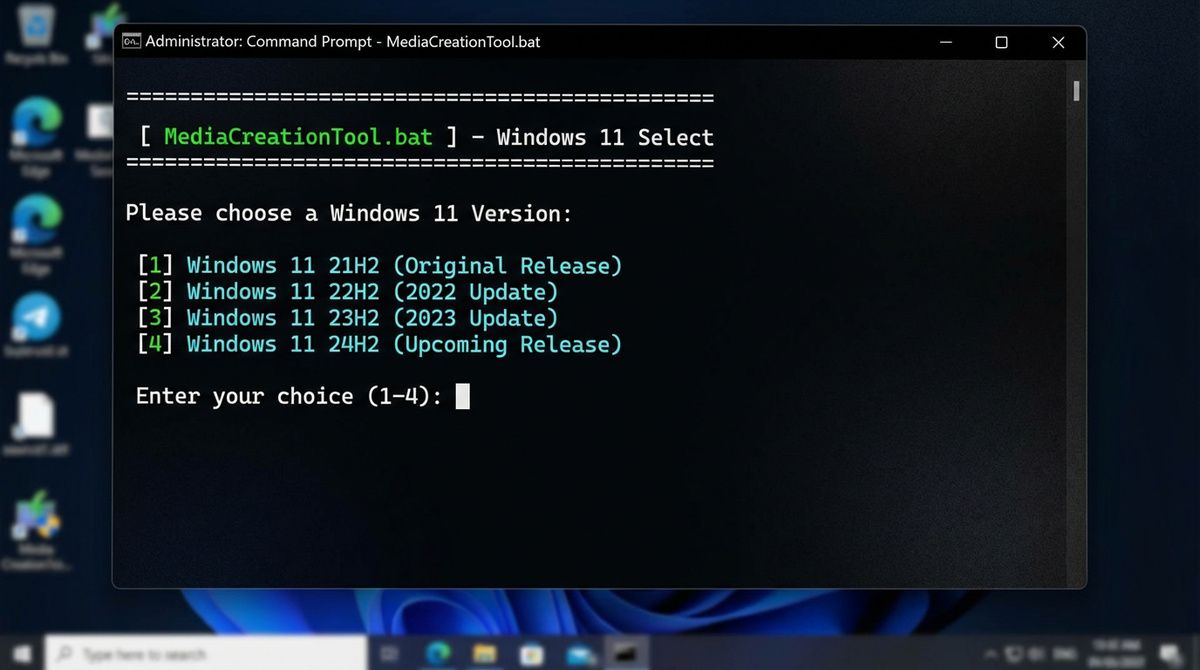This screenshot has width=1200, height=670.
Task: Show hidden system tray icons
Action: pos(991,654)
